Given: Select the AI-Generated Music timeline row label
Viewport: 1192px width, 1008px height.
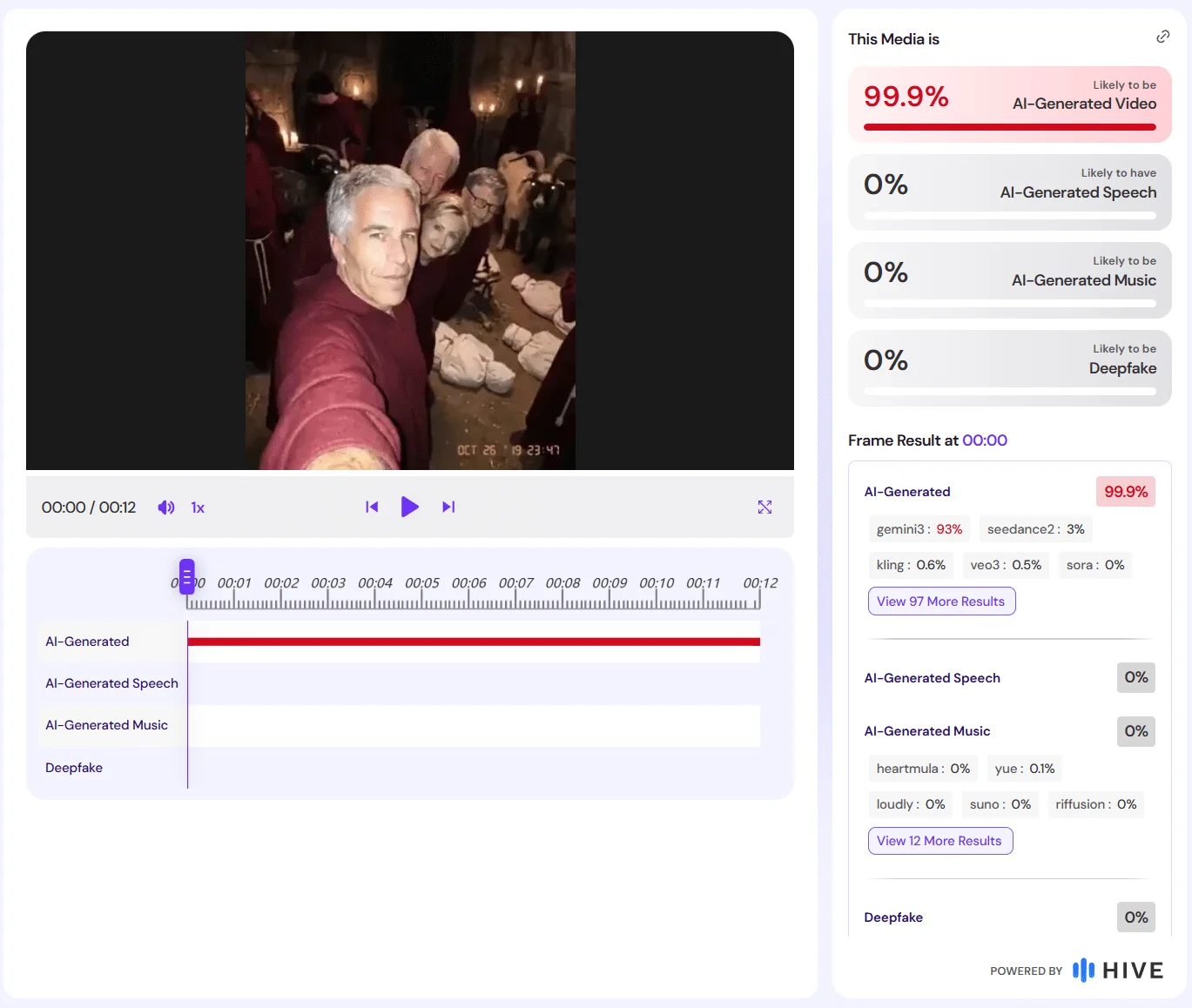Looking at the screenshot, I should pos(106,725).
